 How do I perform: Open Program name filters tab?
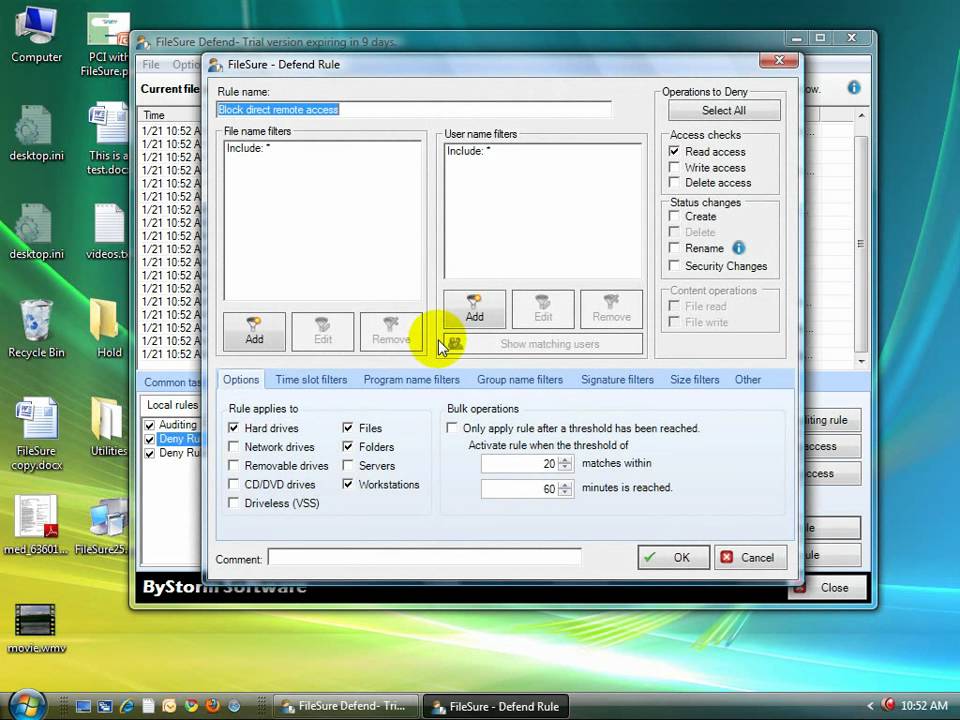(411, 380)
